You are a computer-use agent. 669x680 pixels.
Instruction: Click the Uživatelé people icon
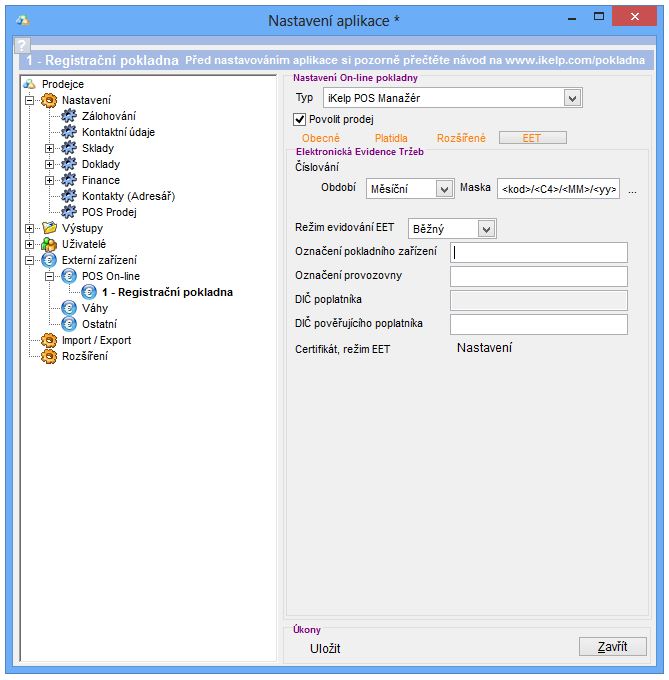tap(49, 244)
